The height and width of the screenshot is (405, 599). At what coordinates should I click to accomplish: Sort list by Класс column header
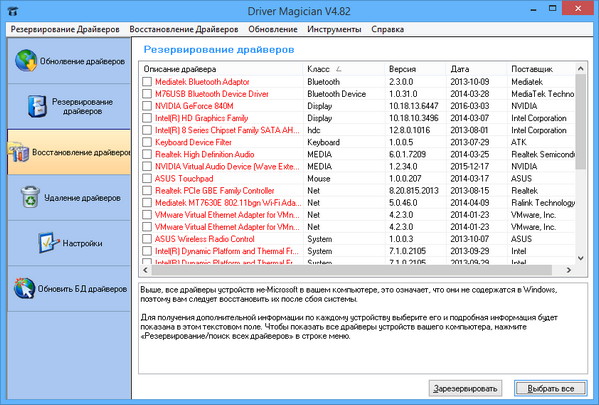[343, 69]
